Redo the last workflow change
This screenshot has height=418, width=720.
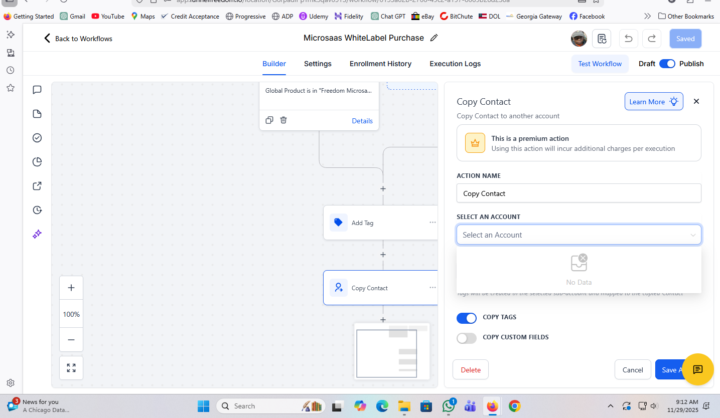pyautogui.click(x=652, y=39)
